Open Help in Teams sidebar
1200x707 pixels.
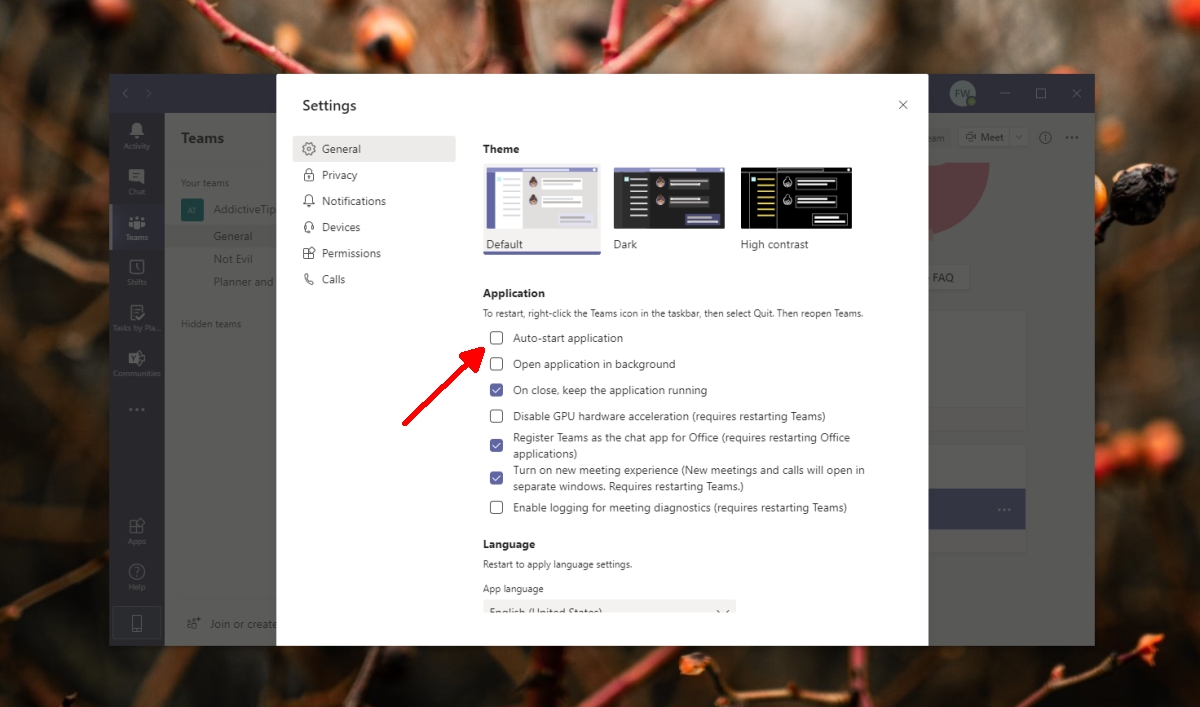pos(137,576)
